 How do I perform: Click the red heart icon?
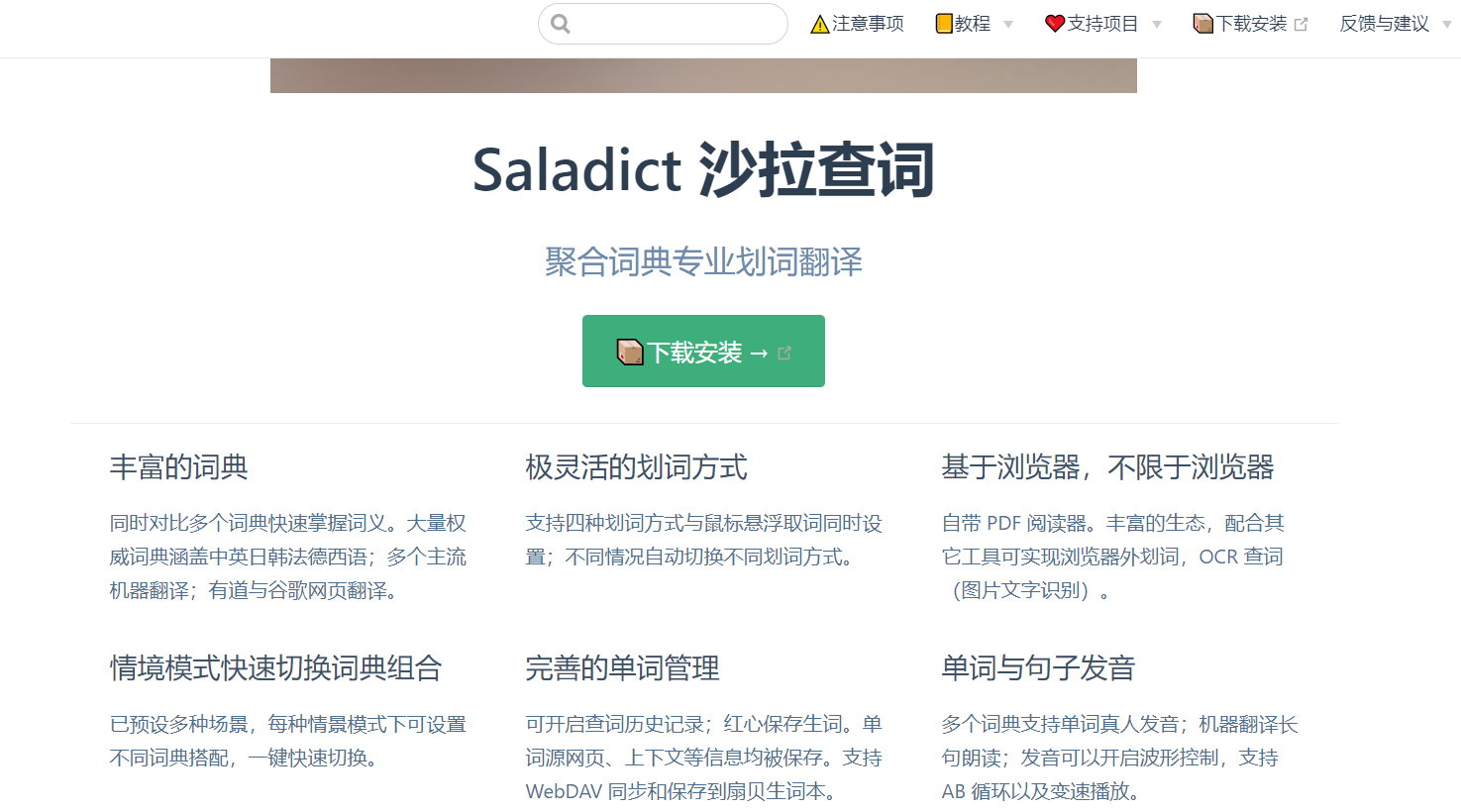tap(1055, 24)
